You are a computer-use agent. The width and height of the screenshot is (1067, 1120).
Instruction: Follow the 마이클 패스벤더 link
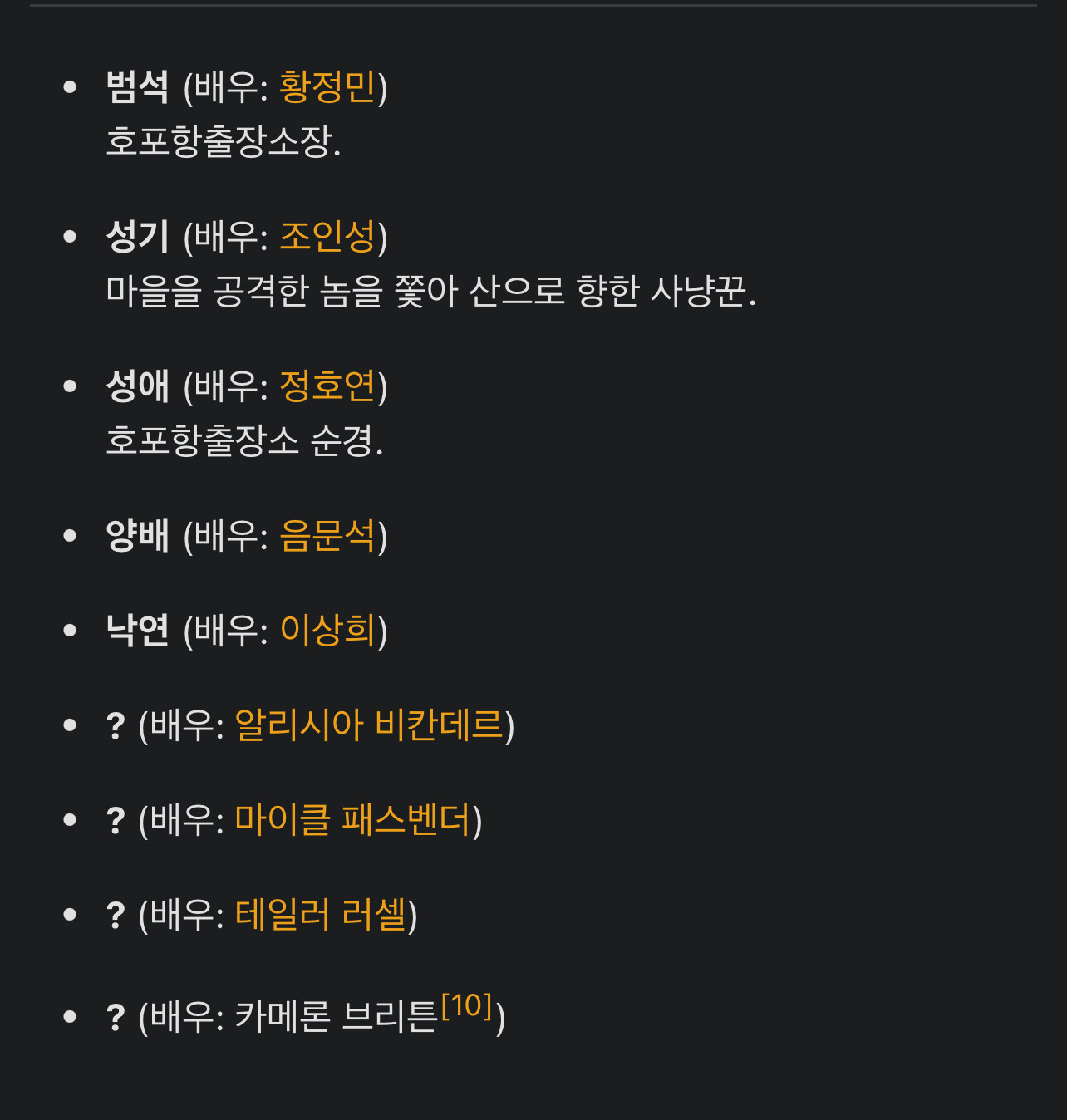pos(353,820)
